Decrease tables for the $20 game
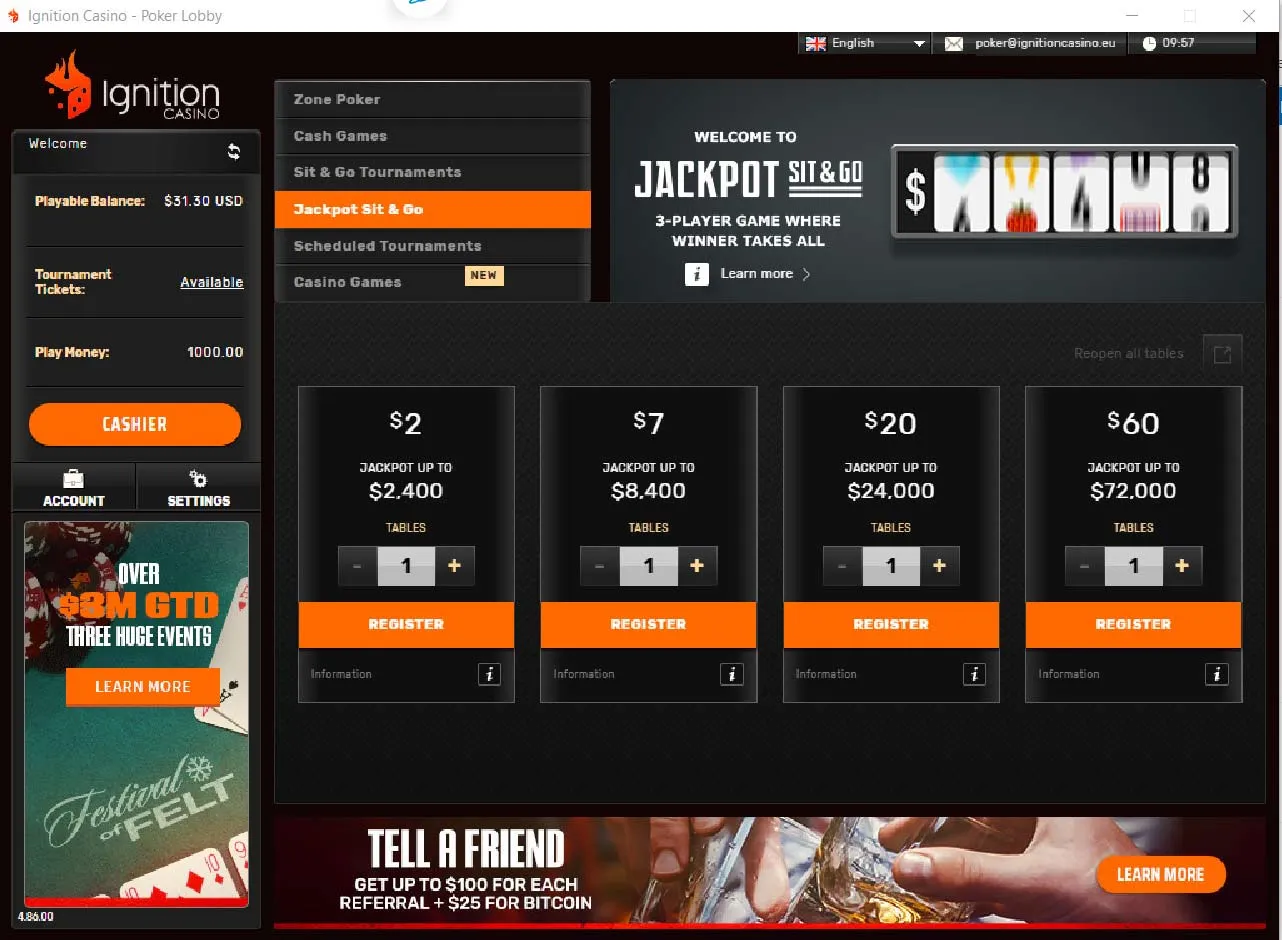1282x940 pixels. (842, 566)
